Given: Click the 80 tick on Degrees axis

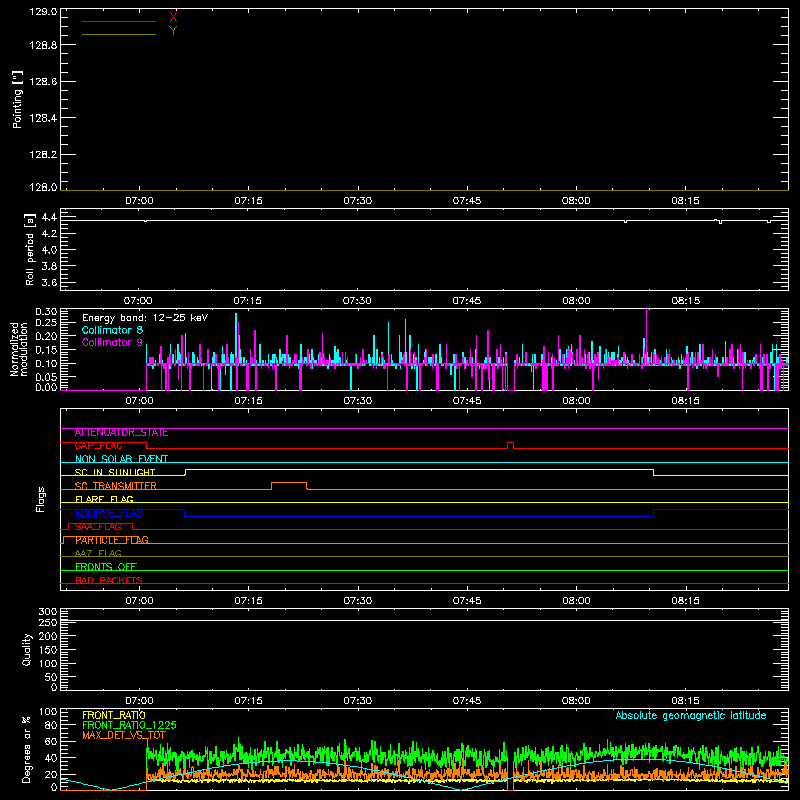Looking at the screenshot, I should [x=52, y=725].
